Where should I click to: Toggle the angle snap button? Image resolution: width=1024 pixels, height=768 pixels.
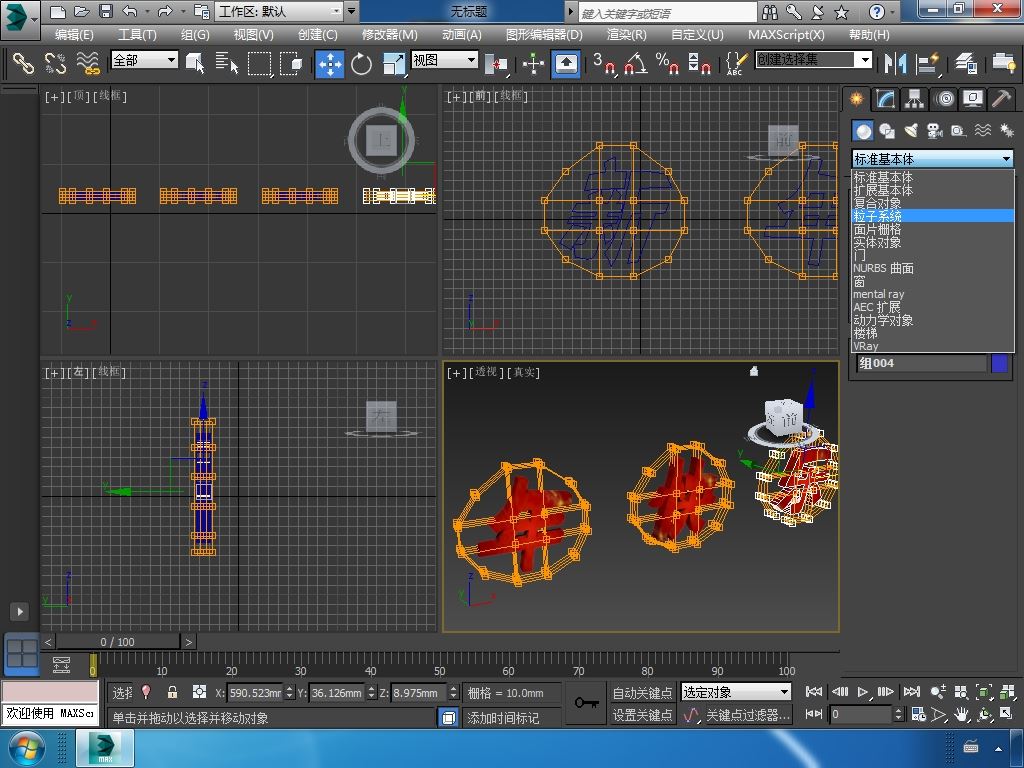635,63
